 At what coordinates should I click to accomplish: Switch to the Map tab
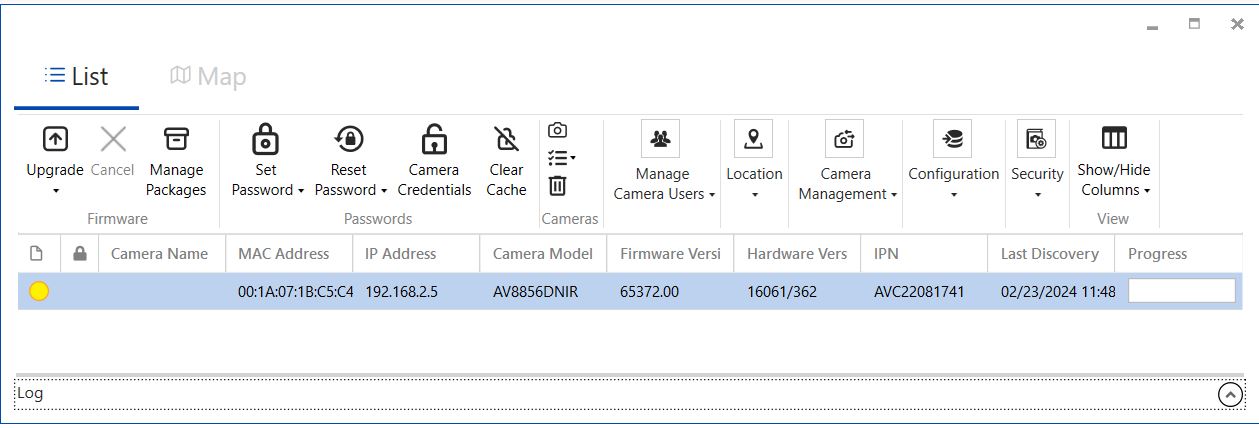pyautogui.click(x=208, y=77)
